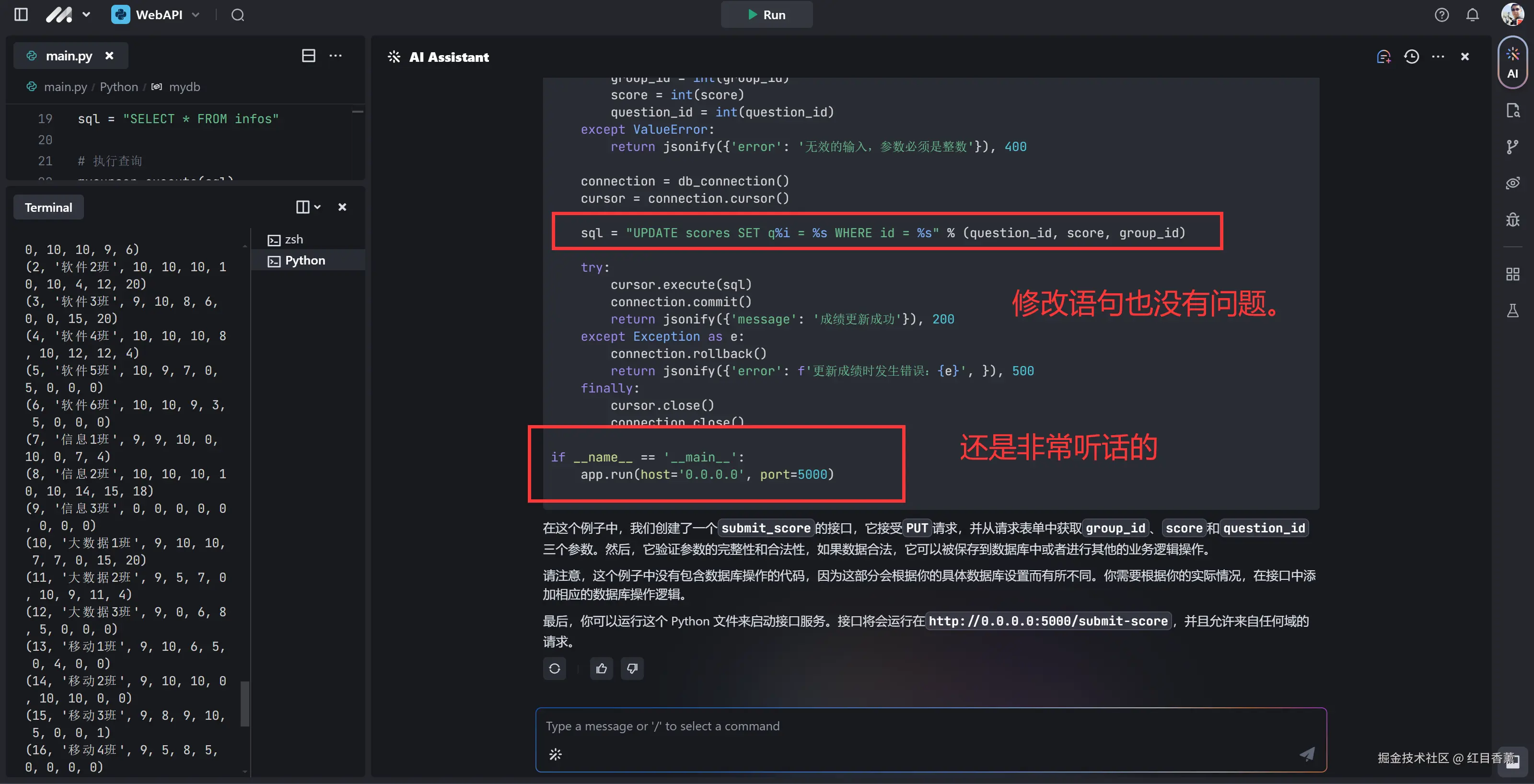Select the zsh terminal session
1534x784 pixels.
(x=293, y=239)
